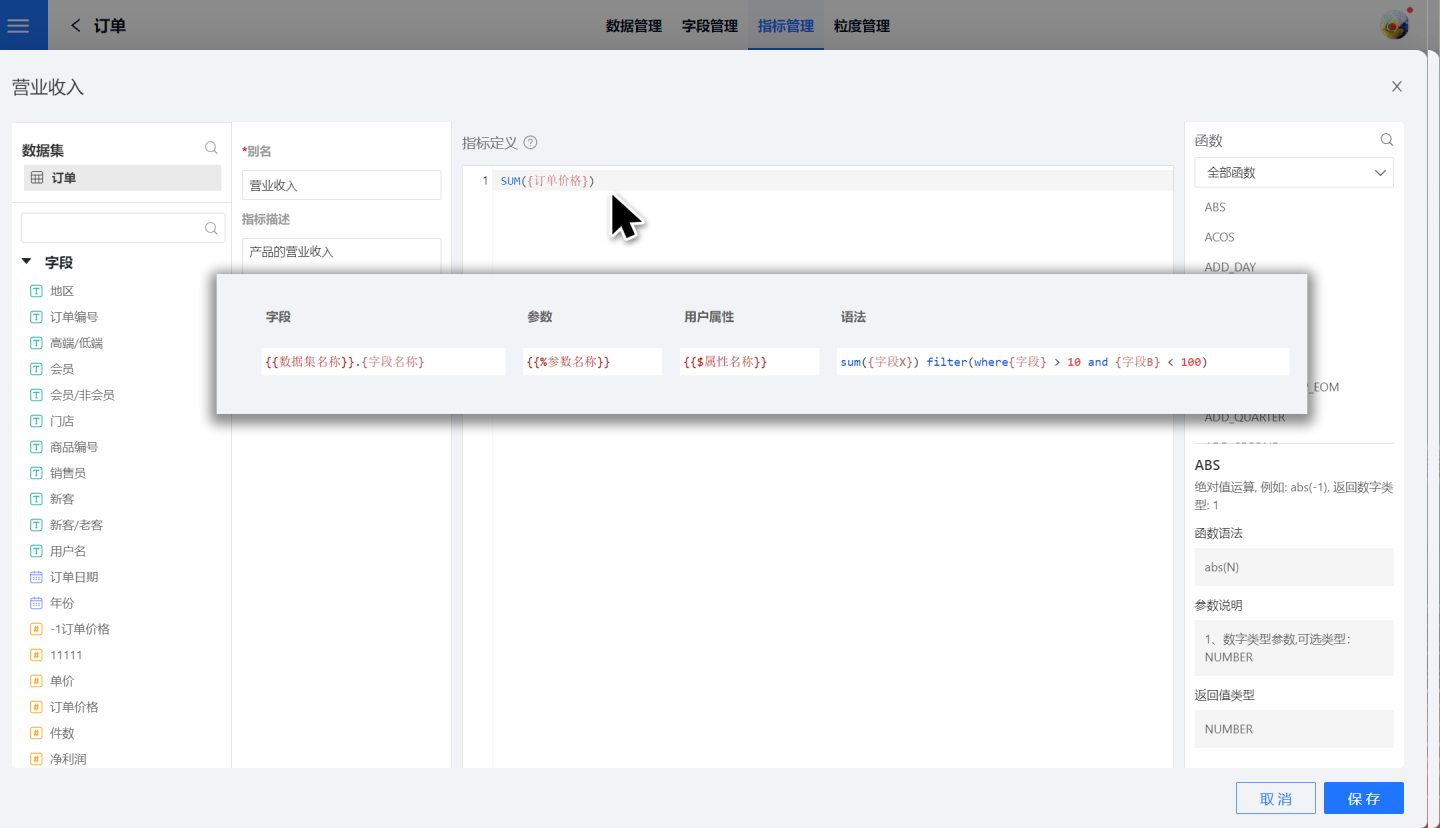Click the back arrow next to 订单
The width and height of the screenshot is (1440, 828).
pyautogui.click(x=76, y=26)
